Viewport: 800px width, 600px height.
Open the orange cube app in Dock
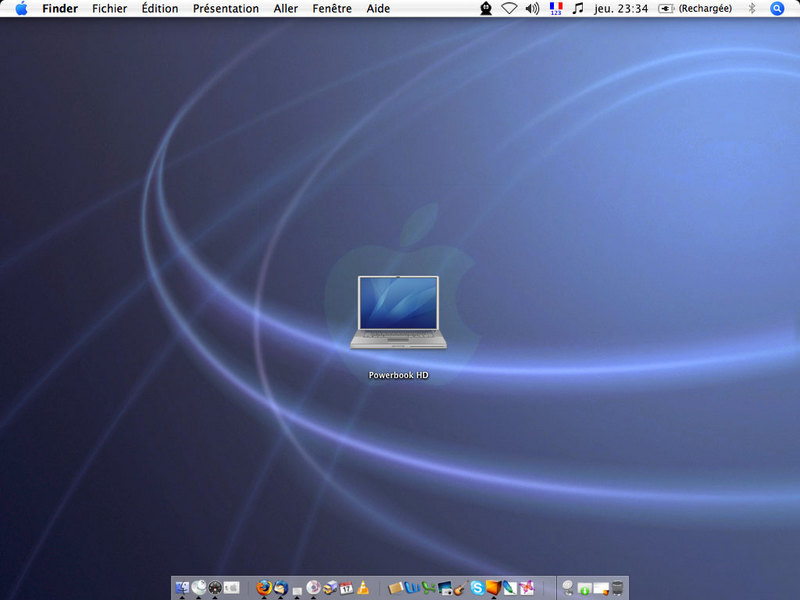click(493, 588)
